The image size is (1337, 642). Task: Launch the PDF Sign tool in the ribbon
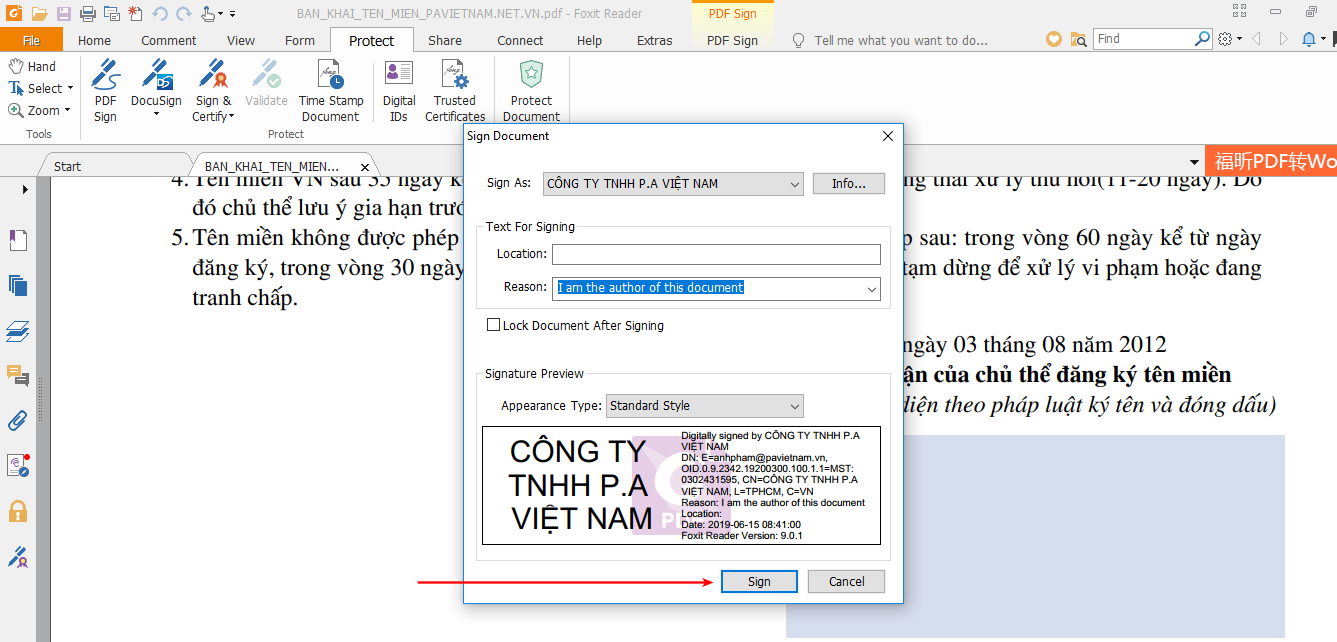tap(105, 91)
